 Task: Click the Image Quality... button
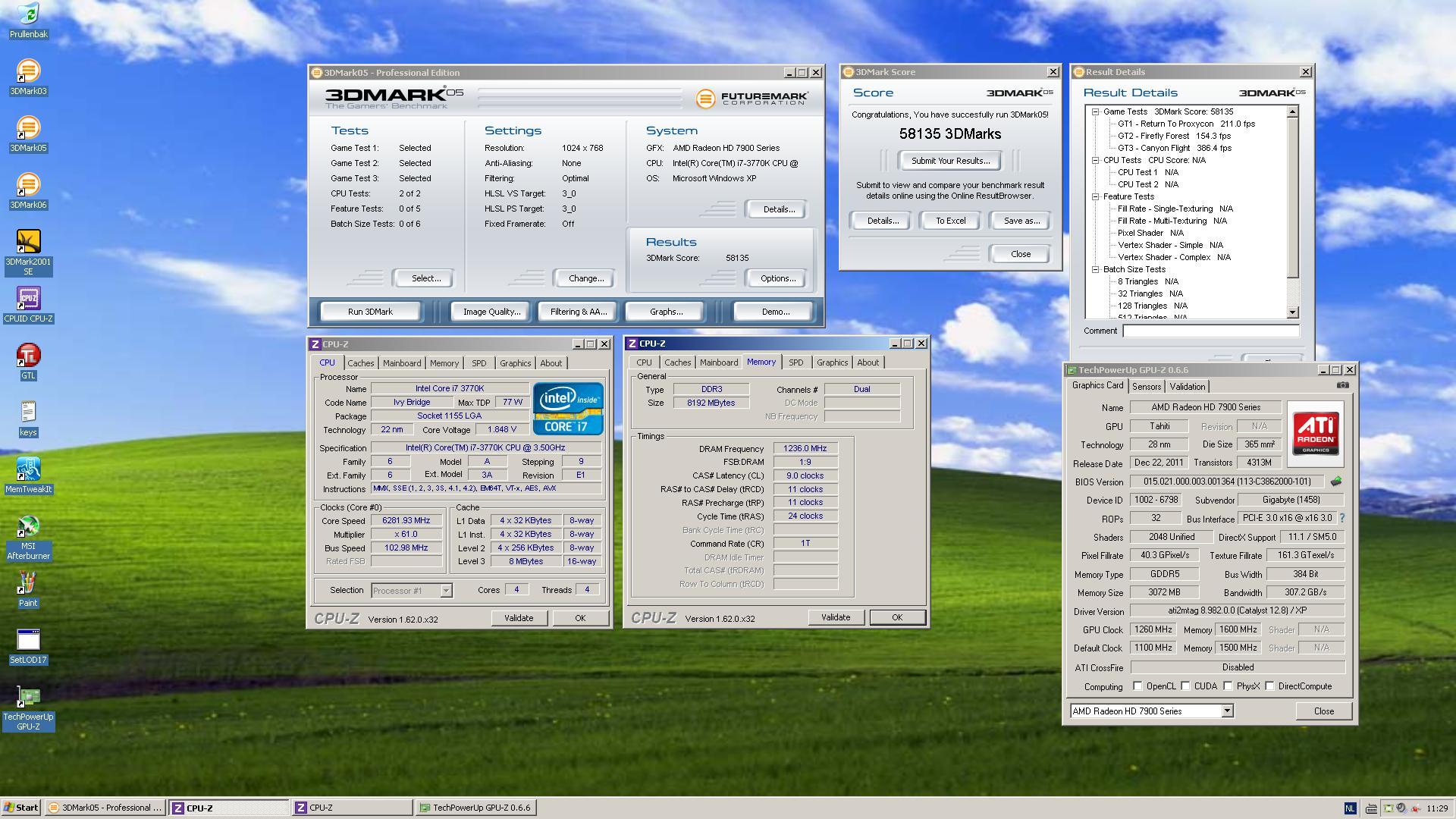(491, 312)
